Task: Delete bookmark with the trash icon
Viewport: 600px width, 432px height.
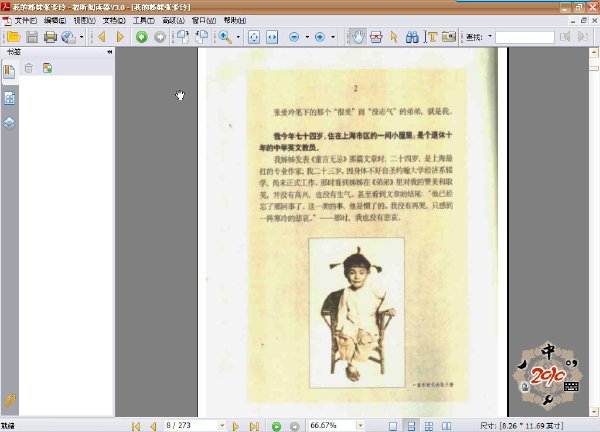Action: click(x=29, y=68)
